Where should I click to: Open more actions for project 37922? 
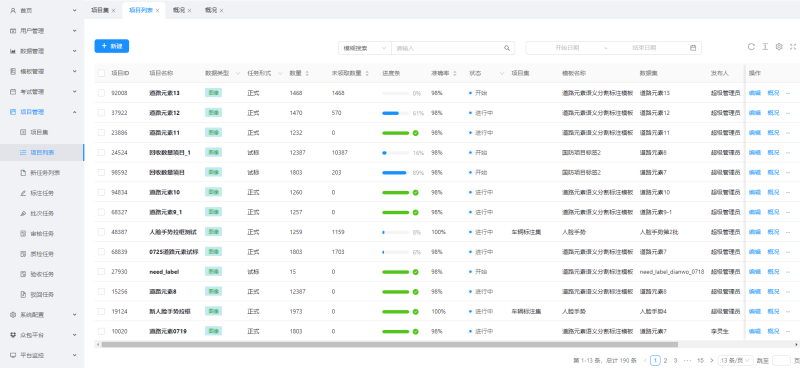pyautogui.click(x=788, y=113)
